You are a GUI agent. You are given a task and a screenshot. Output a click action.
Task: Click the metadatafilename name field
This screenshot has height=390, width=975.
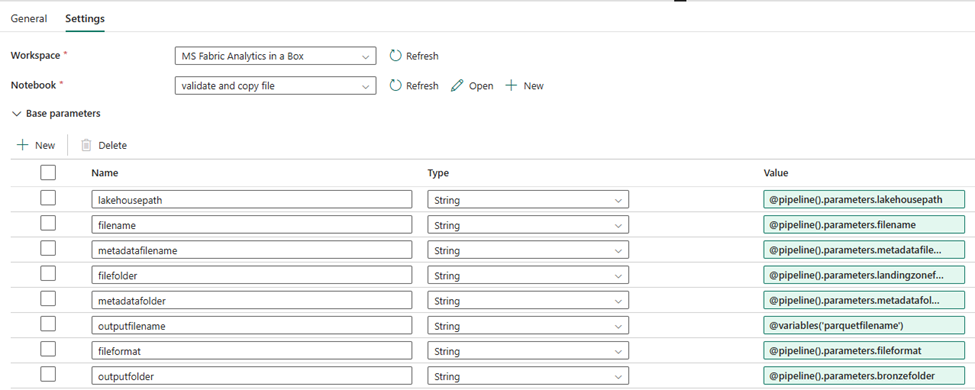(x=251, y=250)
